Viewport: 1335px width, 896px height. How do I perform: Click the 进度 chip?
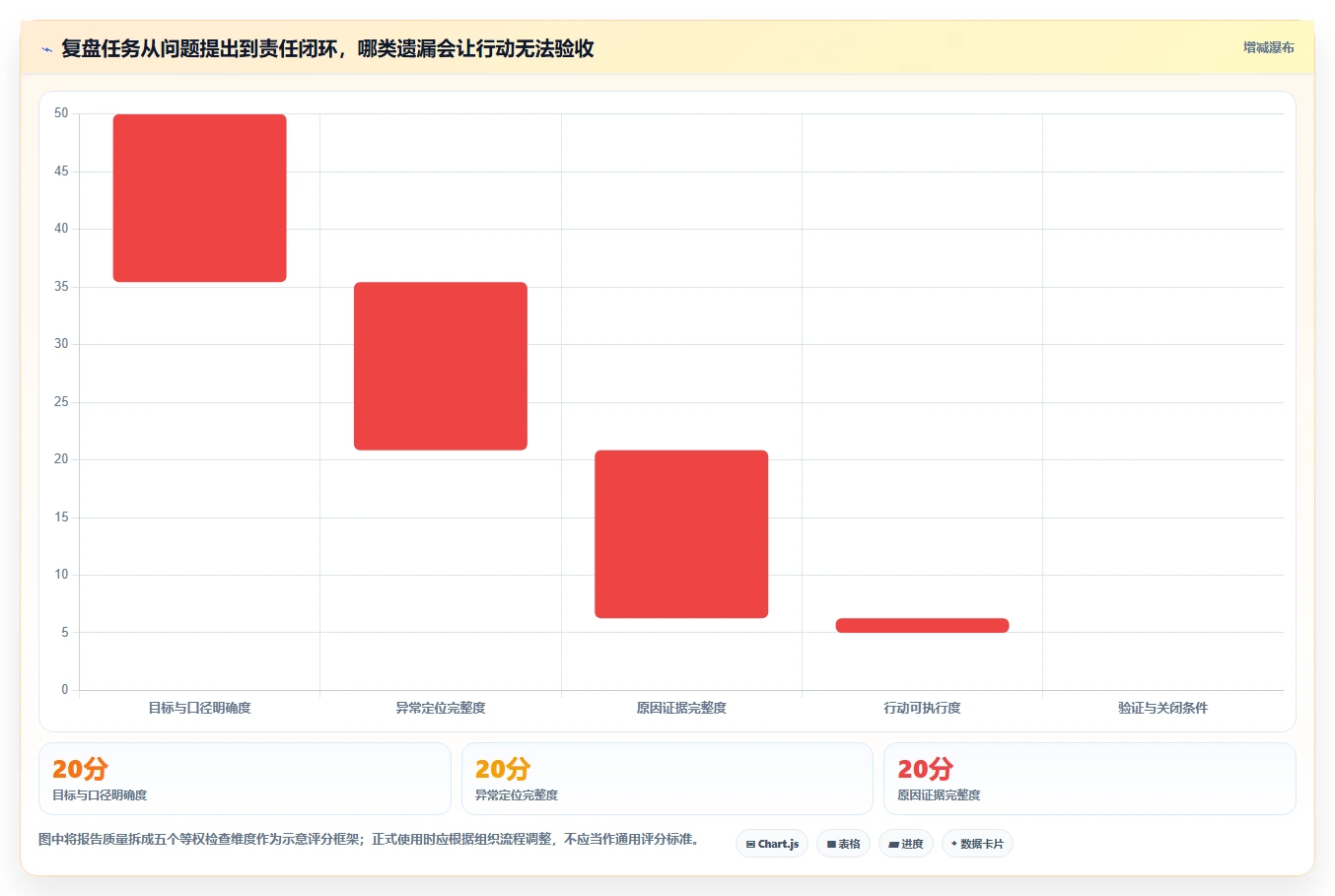coord(906,844)
